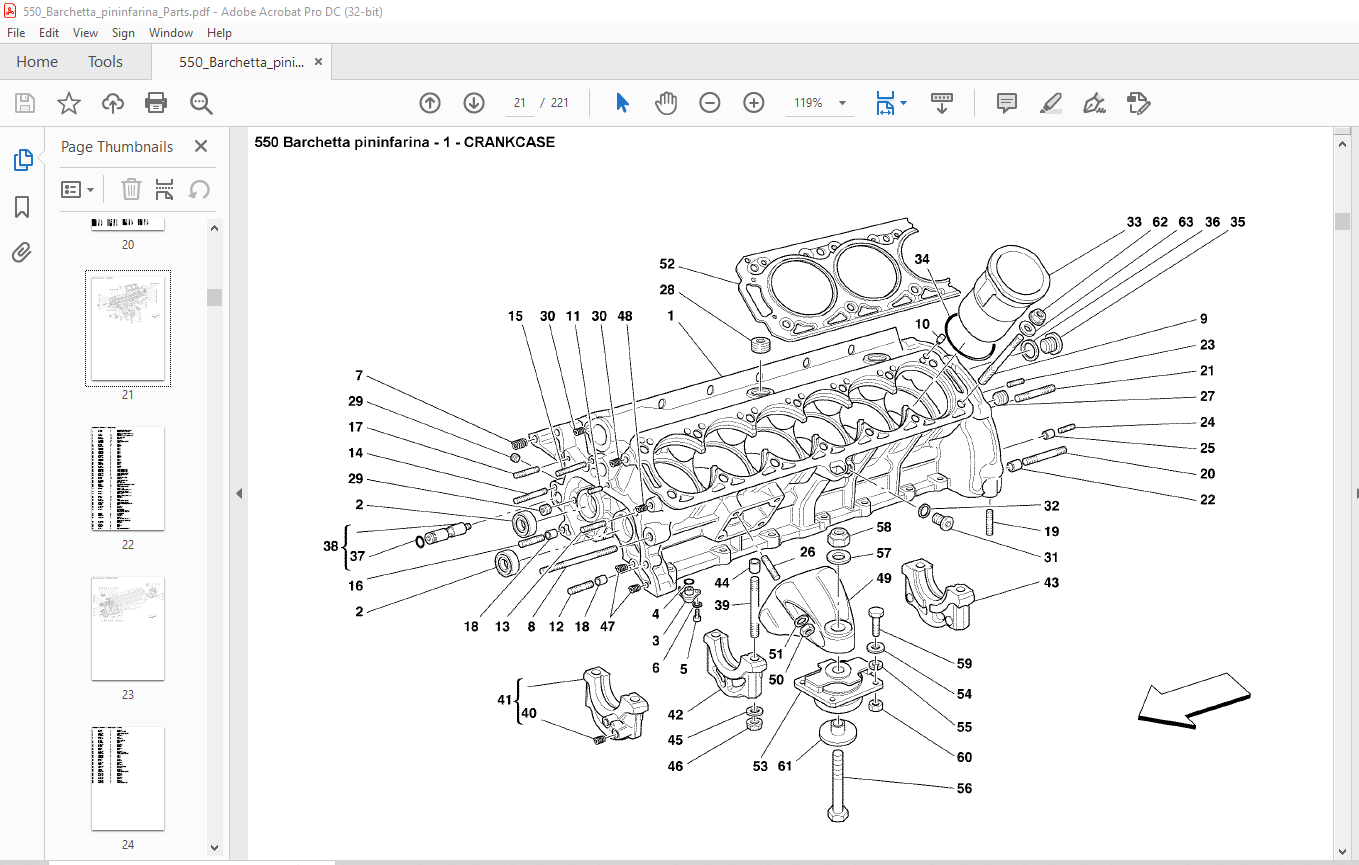Image resolution: width=1359 pixels, height=865 pixels.
Task: Switch to the Tools tab
Action: pyautogui.click(x=105, y=62)
